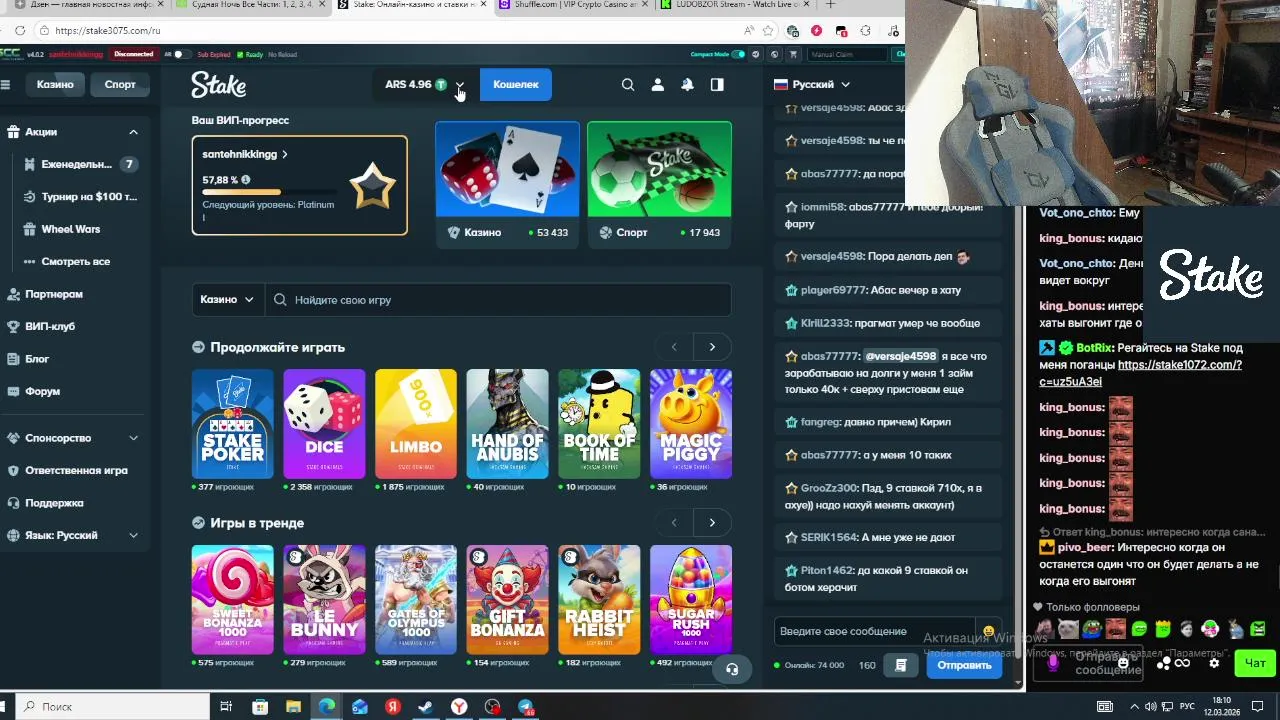Viewport: 1280px width, 720px height.
Task: Click the Отправить send button
Action: tap(964, 665)
